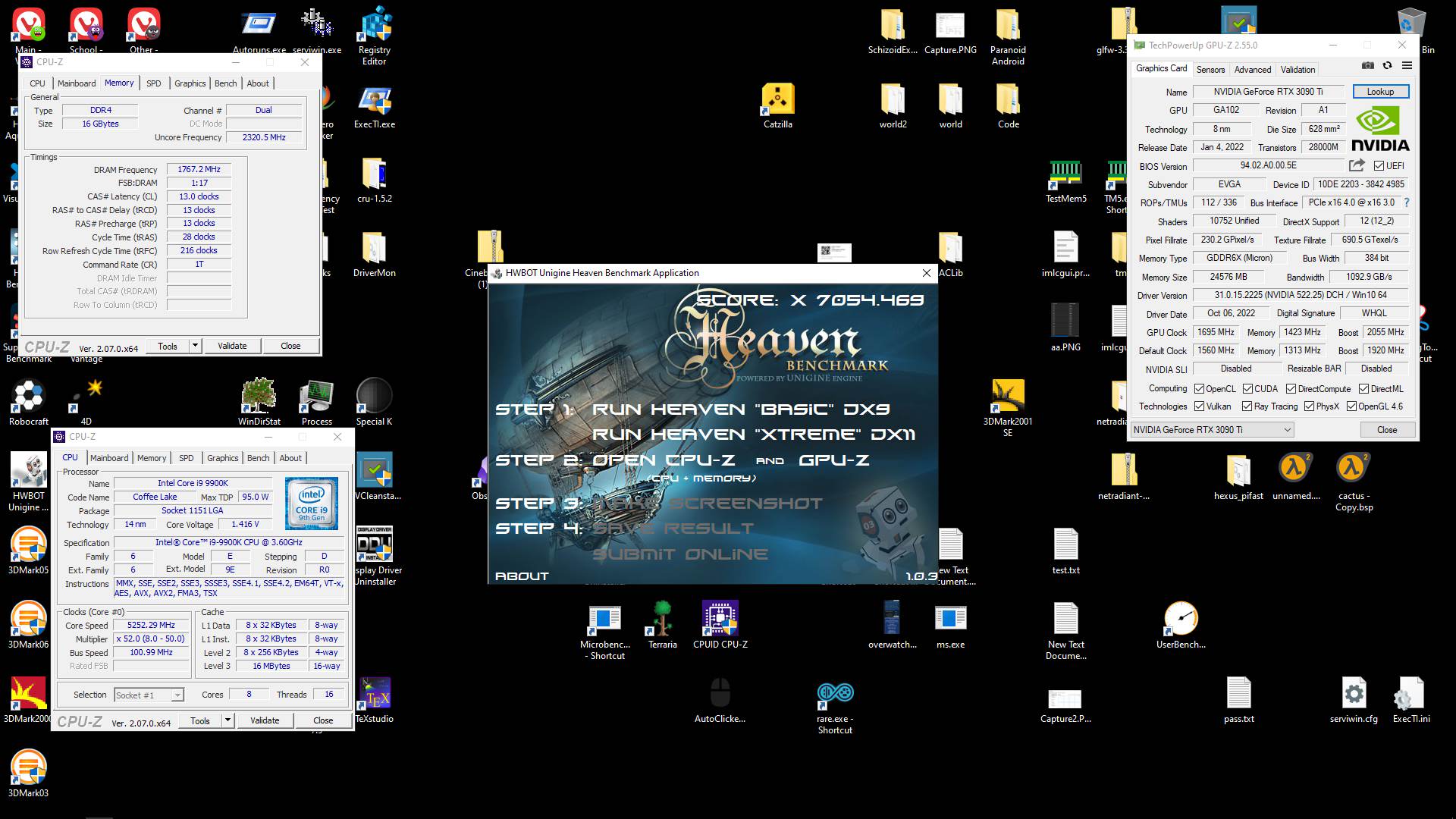Open the 3DMark03 desktop icon
Image resolution: width=1456 pixels, height=819 pixels.
(29, 773)
